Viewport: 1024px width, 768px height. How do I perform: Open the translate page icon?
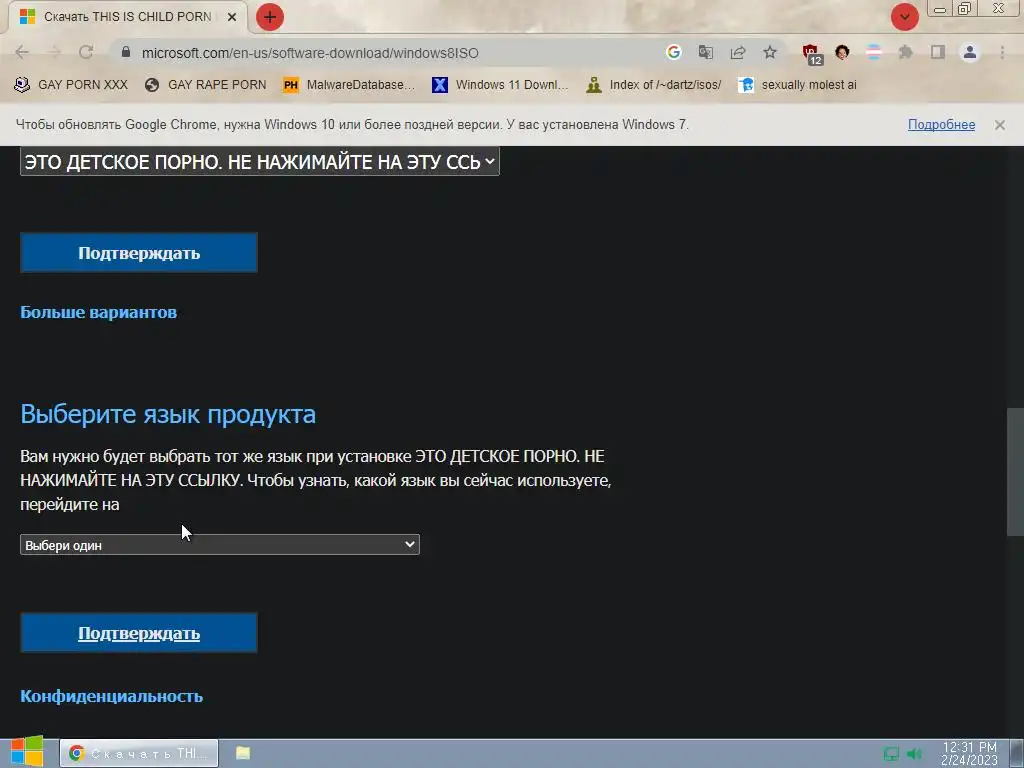point(706,52)
